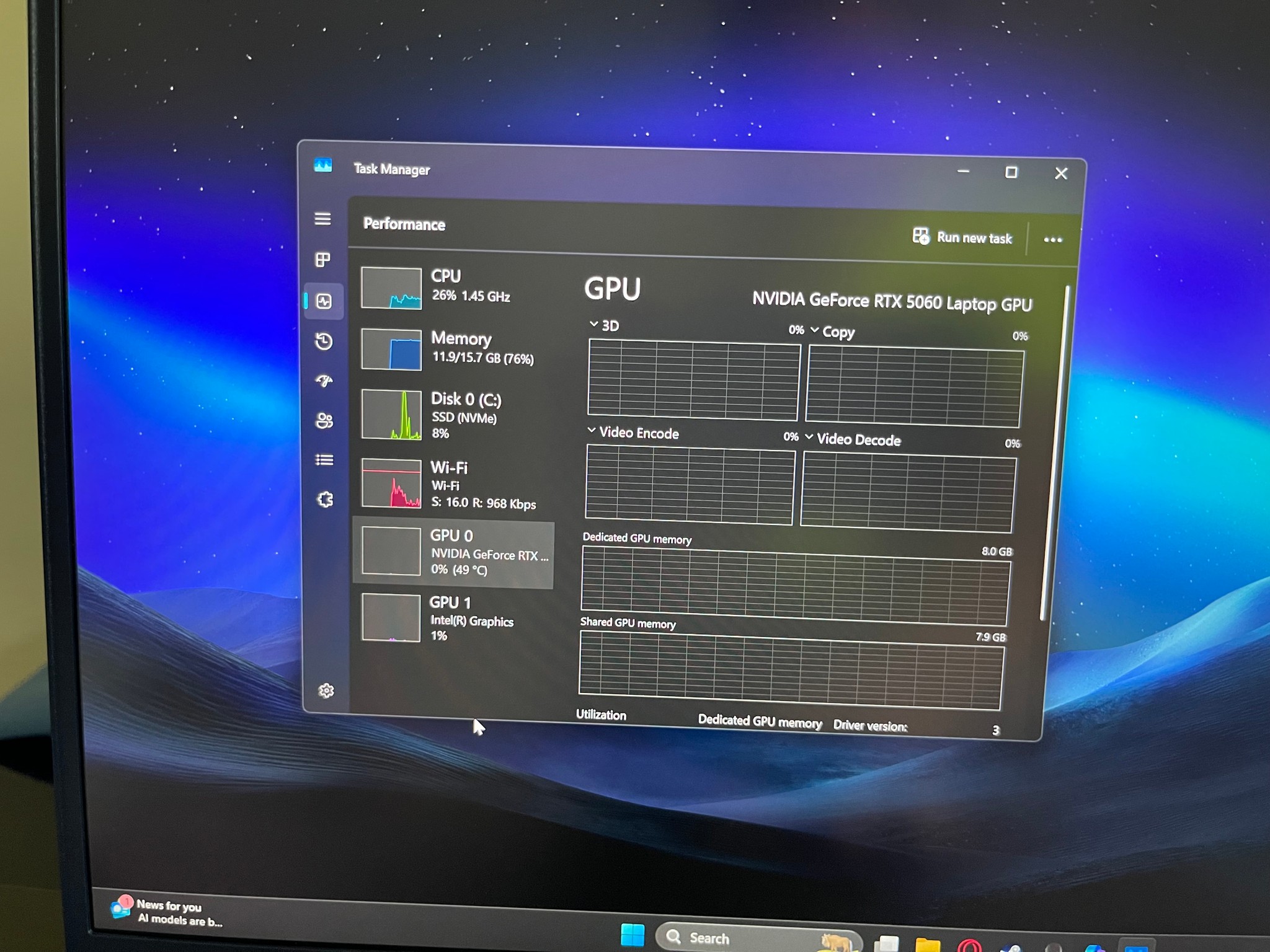Image resolution: width=1270 pixels, height=952 pixels.
Task: Open the Users page icon in sidebar
Action: 324,421
